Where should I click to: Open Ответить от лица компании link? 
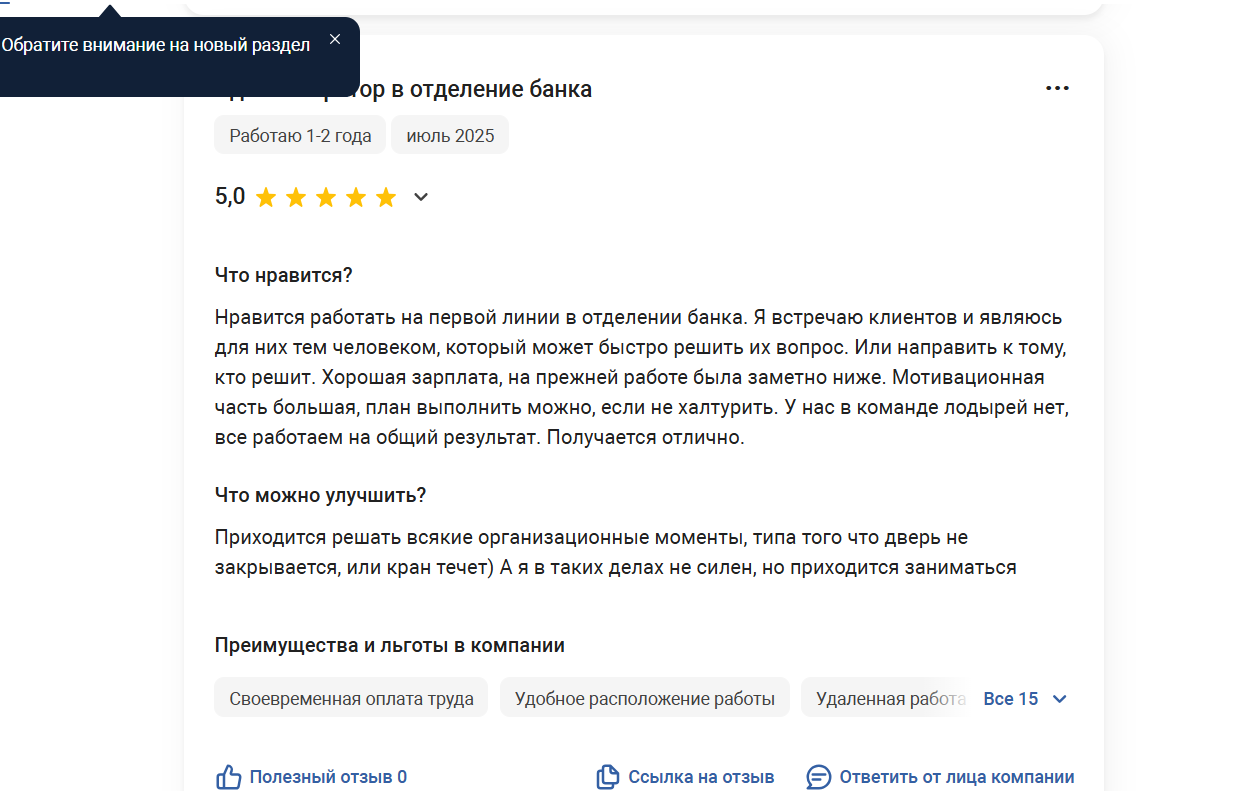(x=957, y=777)
